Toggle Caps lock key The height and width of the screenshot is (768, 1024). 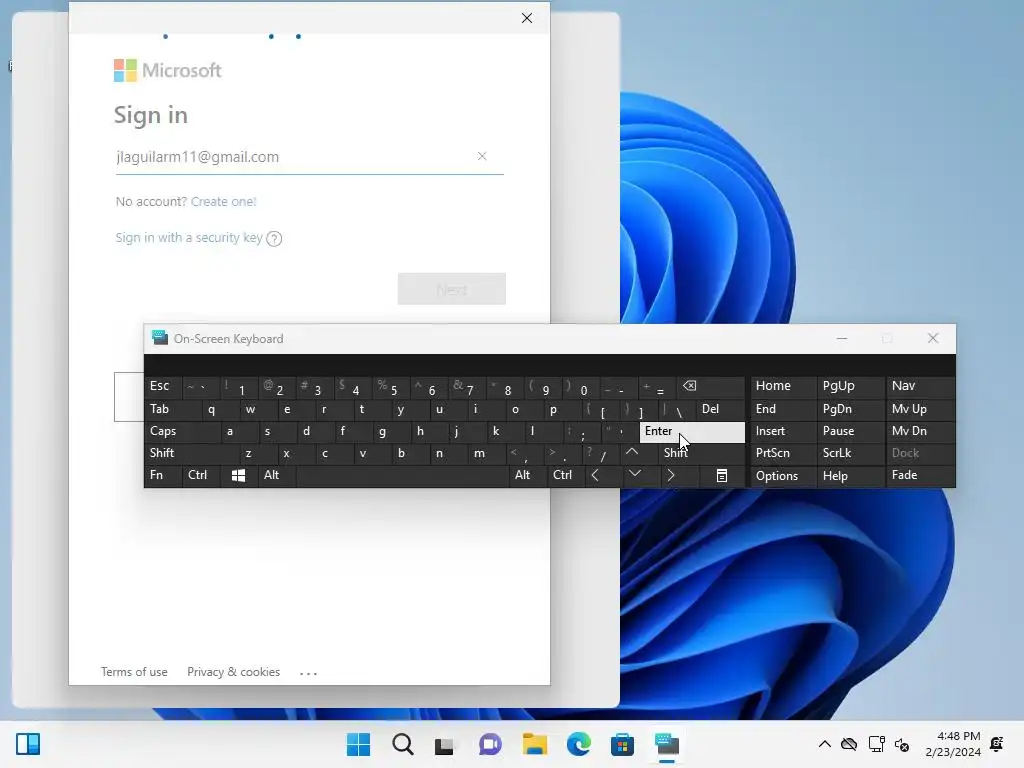[x=182, y=431]
